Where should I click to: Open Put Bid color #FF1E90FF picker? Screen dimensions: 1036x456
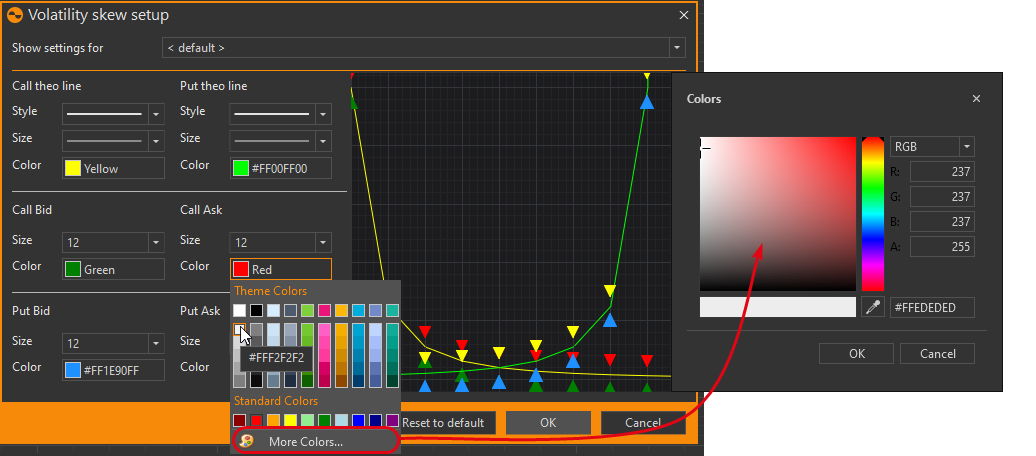coord(113,370)
